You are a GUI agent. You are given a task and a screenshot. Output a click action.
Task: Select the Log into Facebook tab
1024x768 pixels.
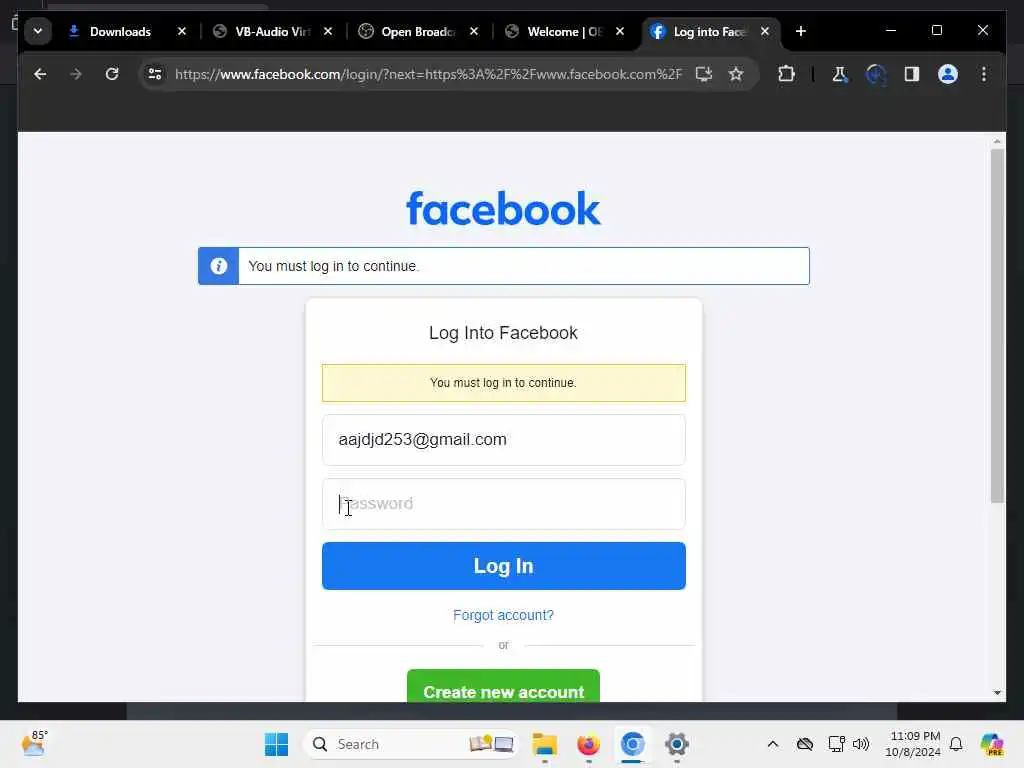tap(711, 31)
